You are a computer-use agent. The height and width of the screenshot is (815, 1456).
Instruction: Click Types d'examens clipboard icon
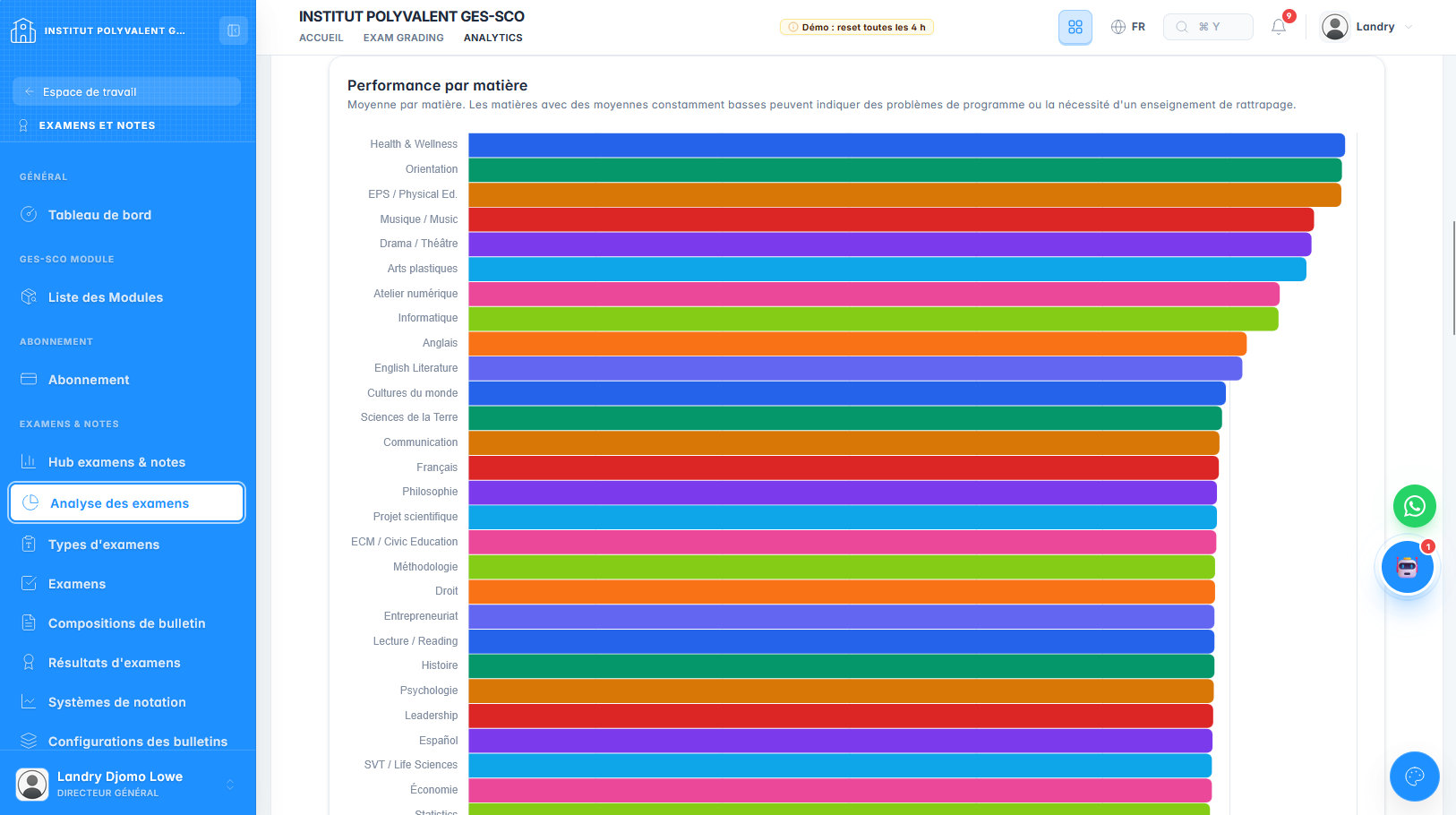click(x=29, y=544)
